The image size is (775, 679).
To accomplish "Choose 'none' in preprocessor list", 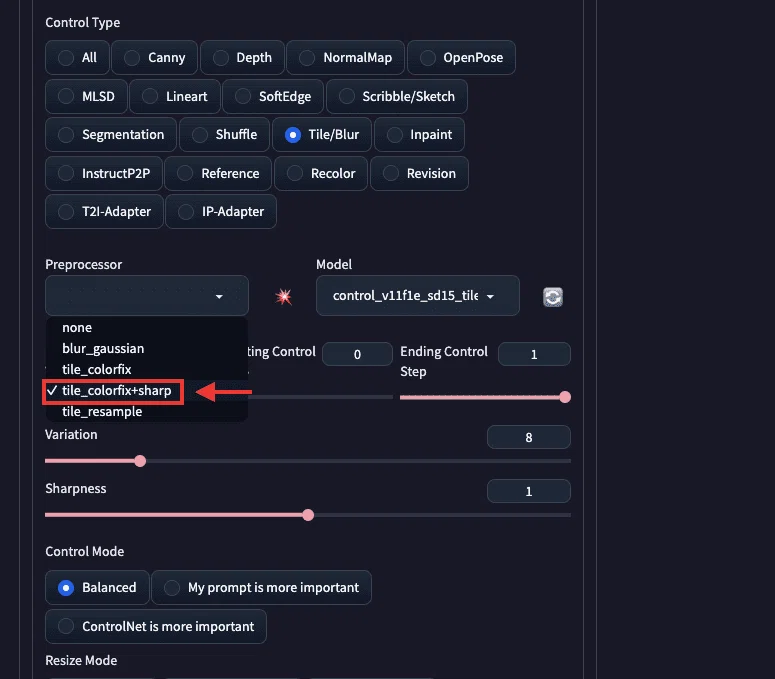I will [147, 328].
